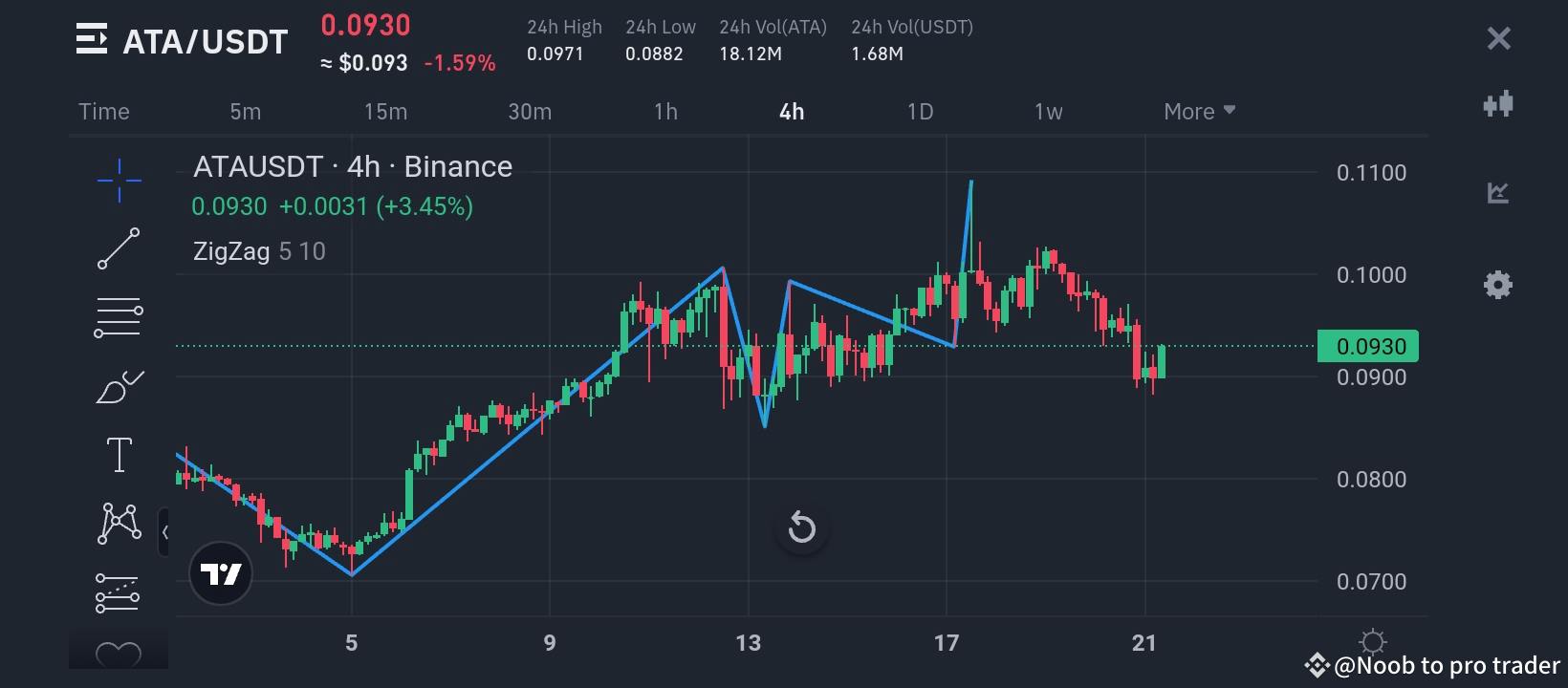Open the chart candle type selector
1568x688 pixels.
(x=1497, y=103)
